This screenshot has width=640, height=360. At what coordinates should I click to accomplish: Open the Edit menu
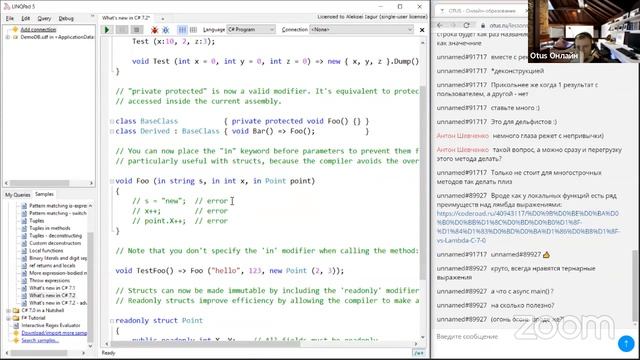(x=26, y=18)
